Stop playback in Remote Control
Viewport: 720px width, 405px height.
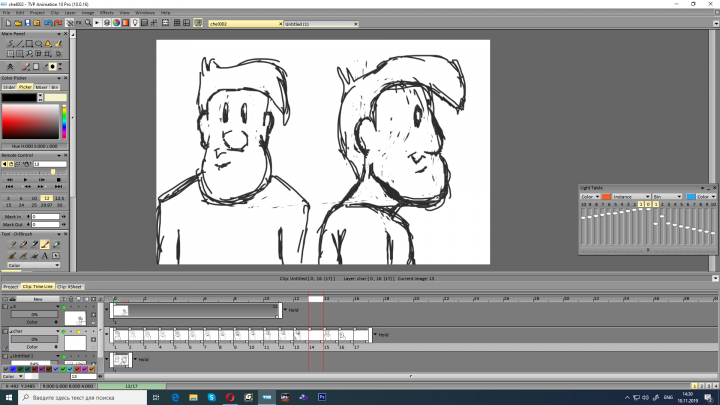pyautogui.click(x=58, y=180)
